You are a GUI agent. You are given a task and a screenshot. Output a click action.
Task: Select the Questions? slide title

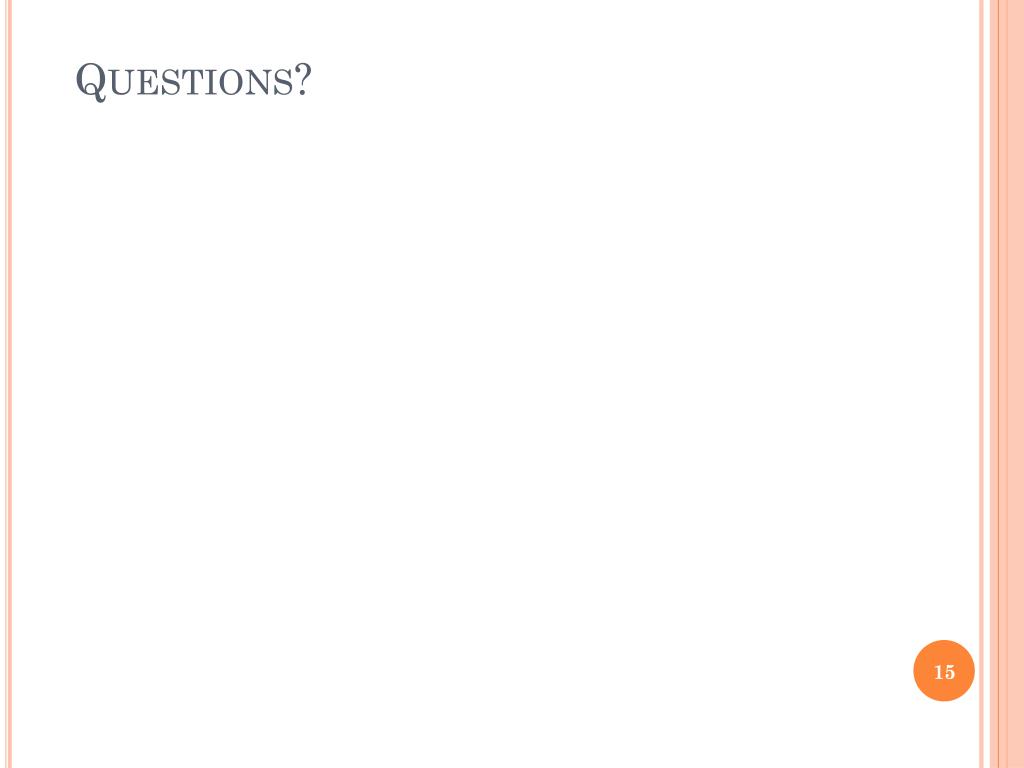coord(193,82)
